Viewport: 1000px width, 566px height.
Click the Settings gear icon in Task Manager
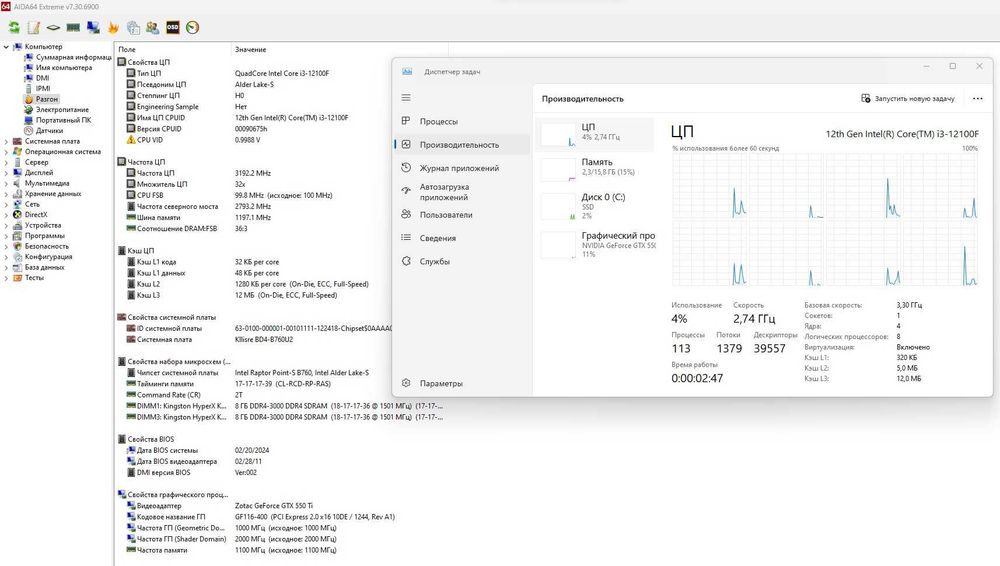(406, 383)
